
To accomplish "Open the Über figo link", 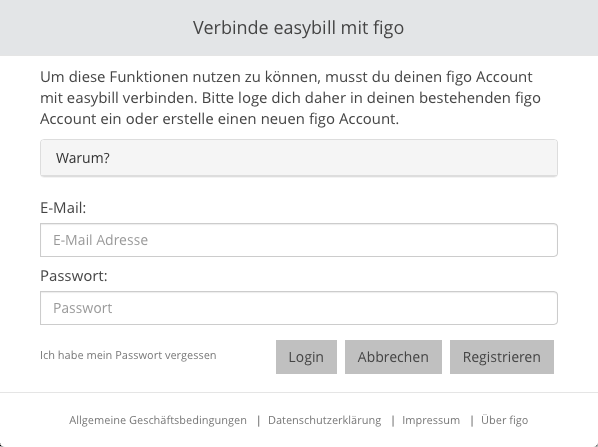I will 505,420.
